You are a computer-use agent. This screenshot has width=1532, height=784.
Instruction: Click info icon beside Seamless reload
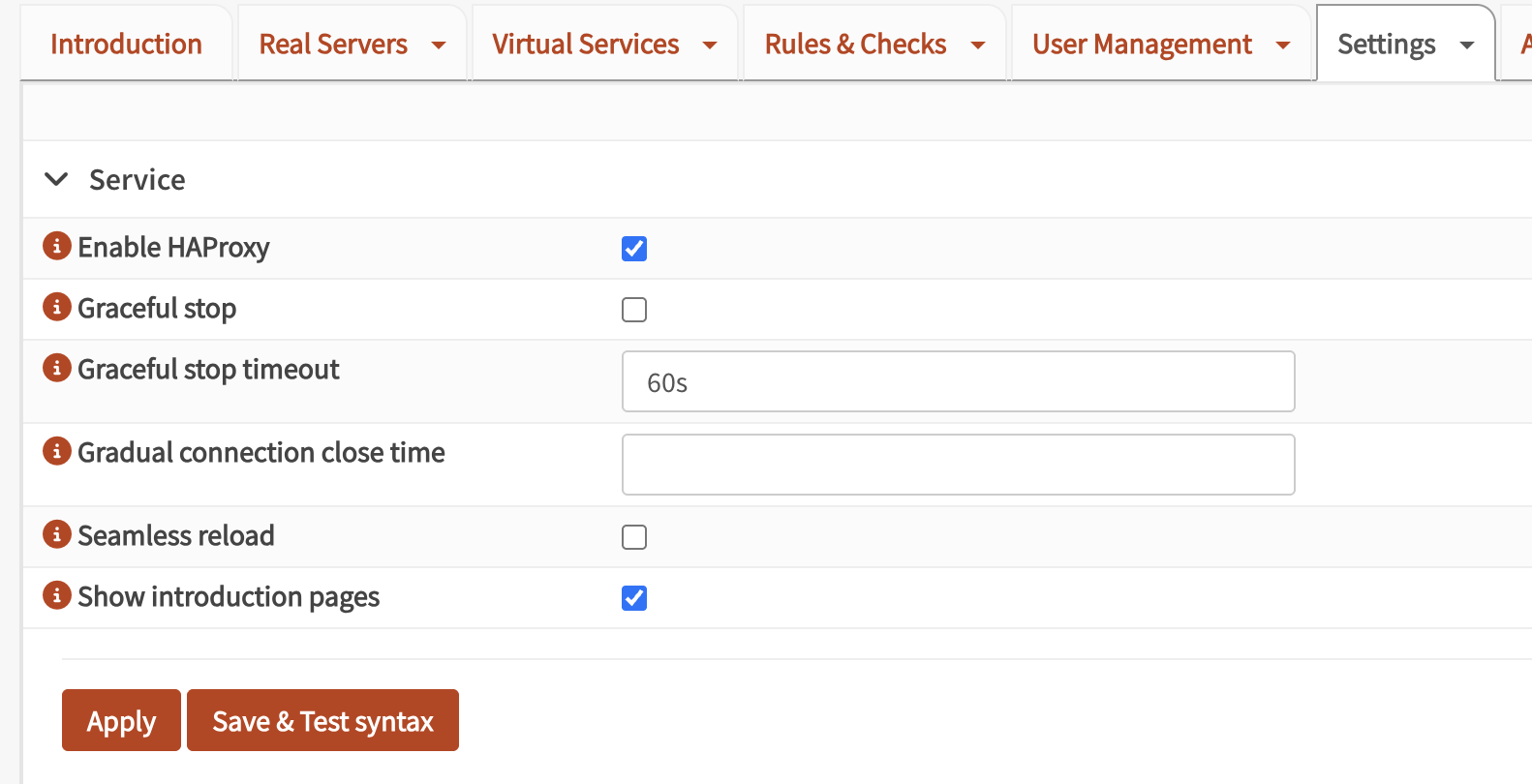pyautogui.click(x=57, y=534)
